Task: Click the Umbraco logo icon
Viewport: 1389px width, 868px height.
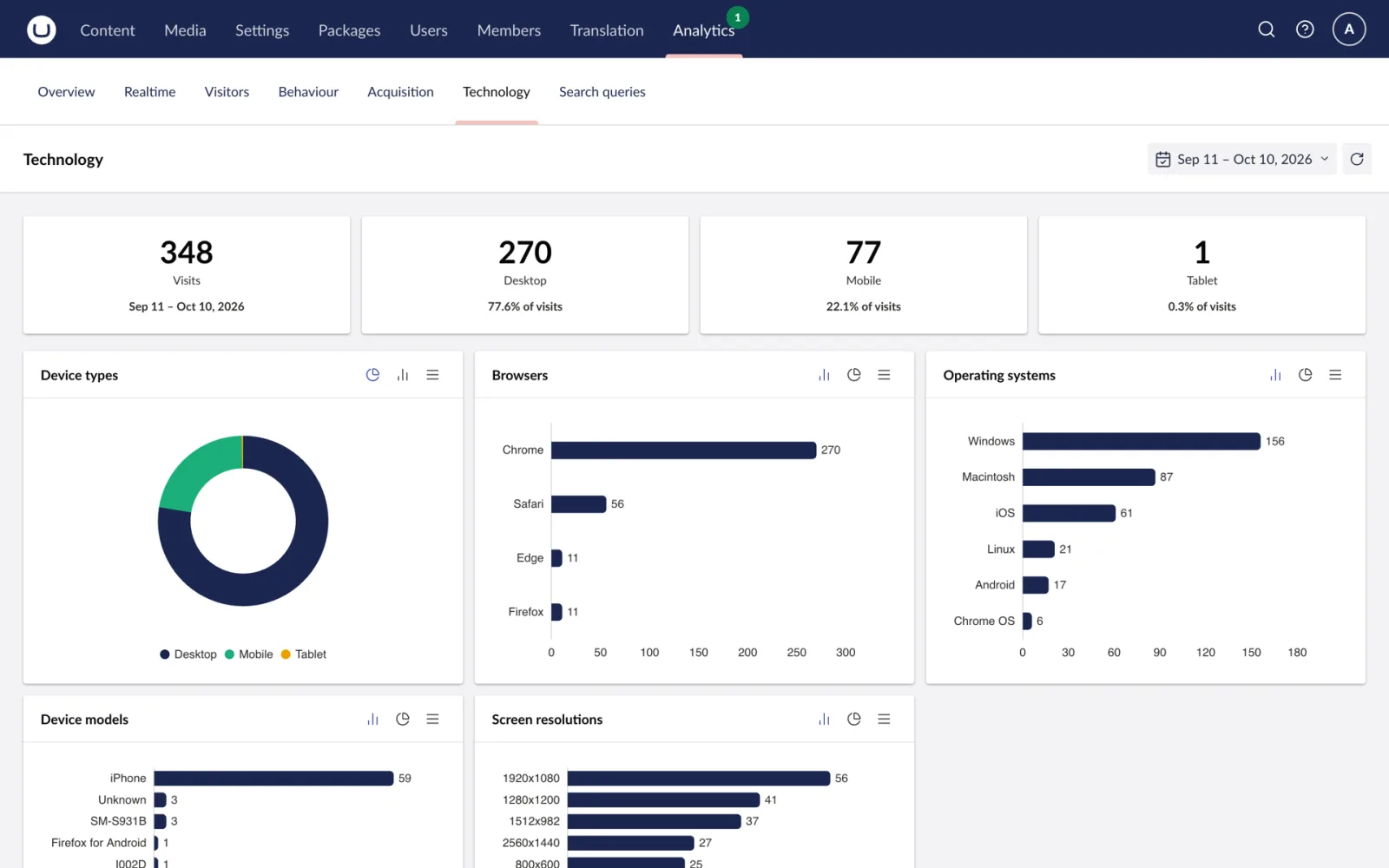Action: point(41,30)
